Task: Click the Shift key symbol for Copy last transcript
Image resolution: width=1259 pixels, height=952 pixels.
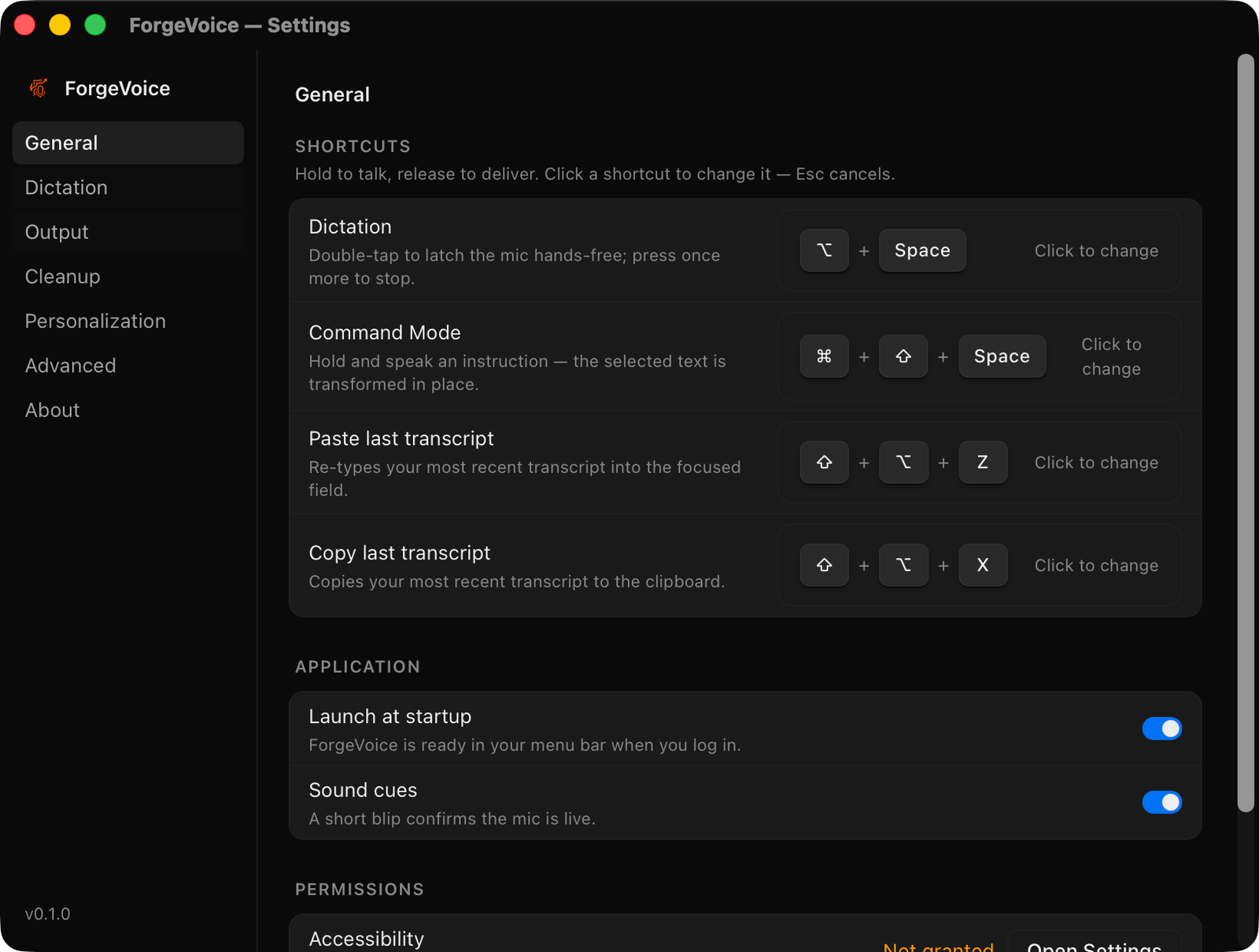Action: pos(824,565)
